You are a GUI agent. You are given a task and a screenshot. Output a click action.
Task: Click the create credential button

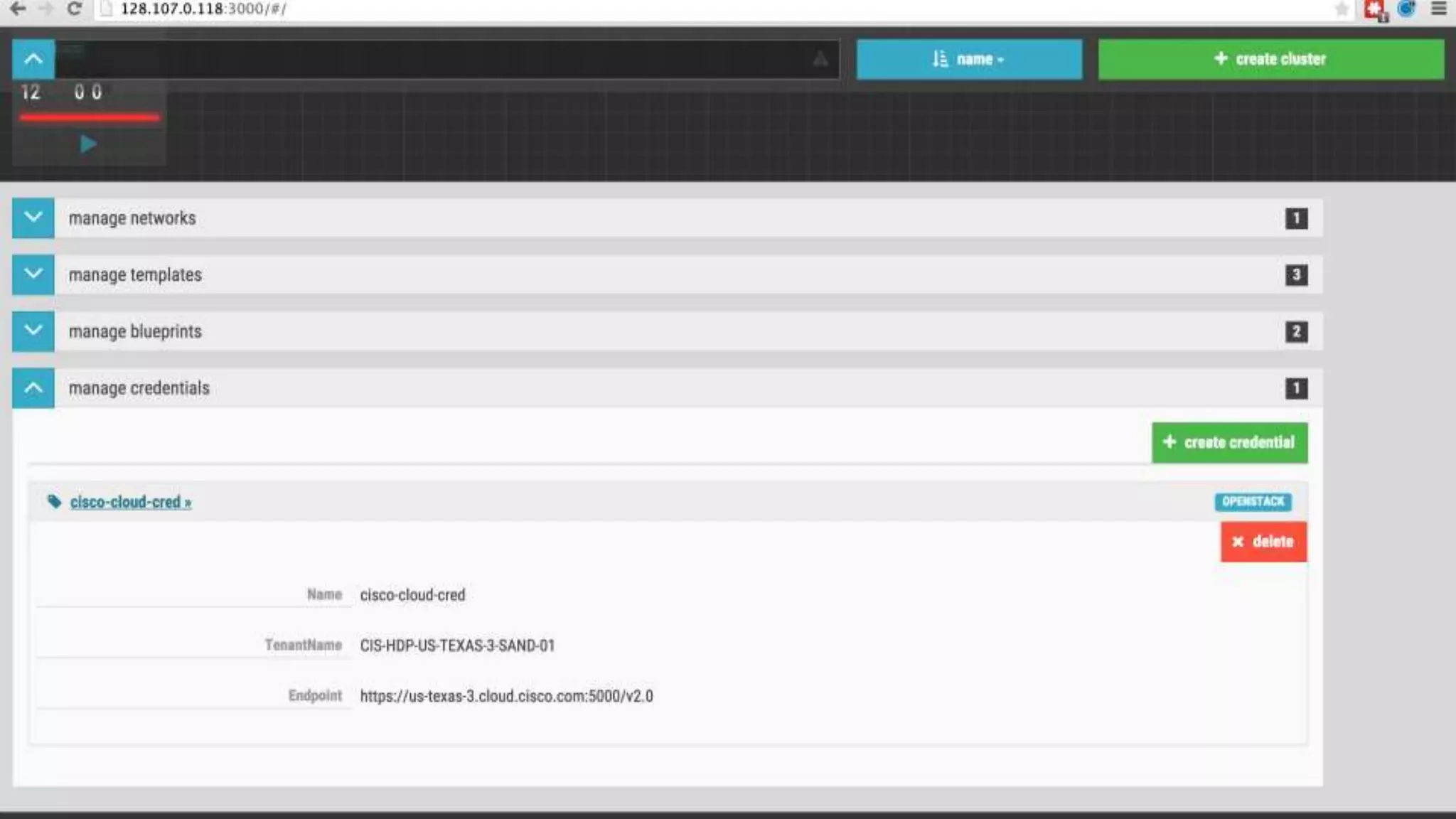point(1229,442)
